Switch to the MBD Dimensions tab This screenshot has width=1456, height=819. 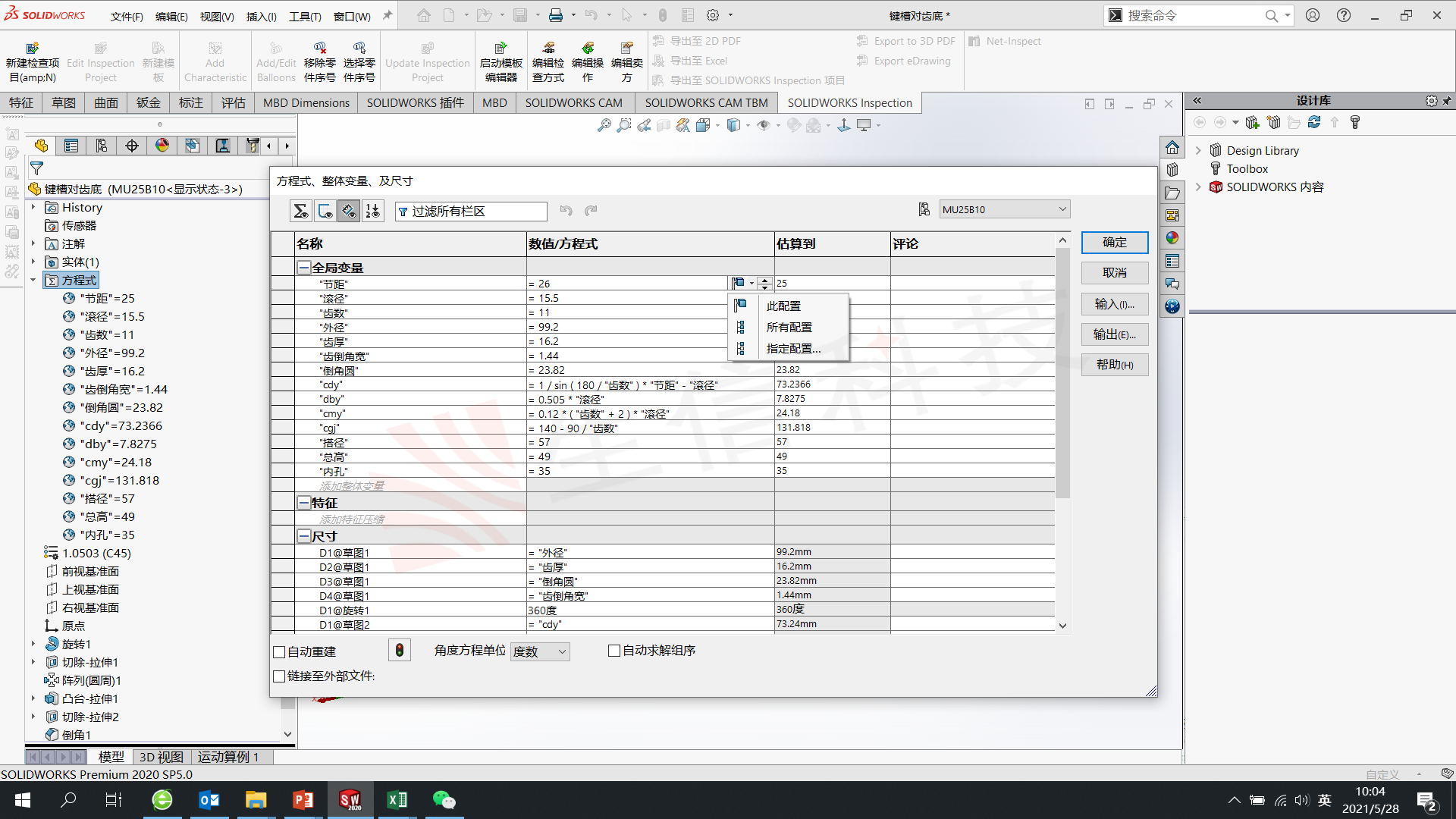click(x=306, y=102)
